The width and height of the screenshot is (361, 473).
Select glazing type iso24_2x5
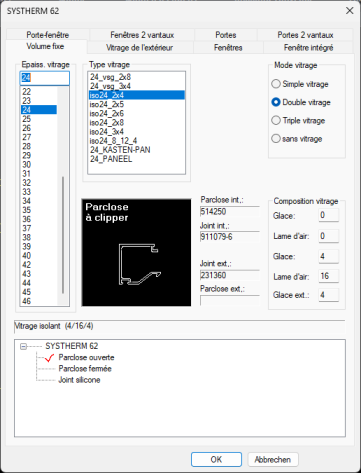pyautogui.click(x=136, y=104)
